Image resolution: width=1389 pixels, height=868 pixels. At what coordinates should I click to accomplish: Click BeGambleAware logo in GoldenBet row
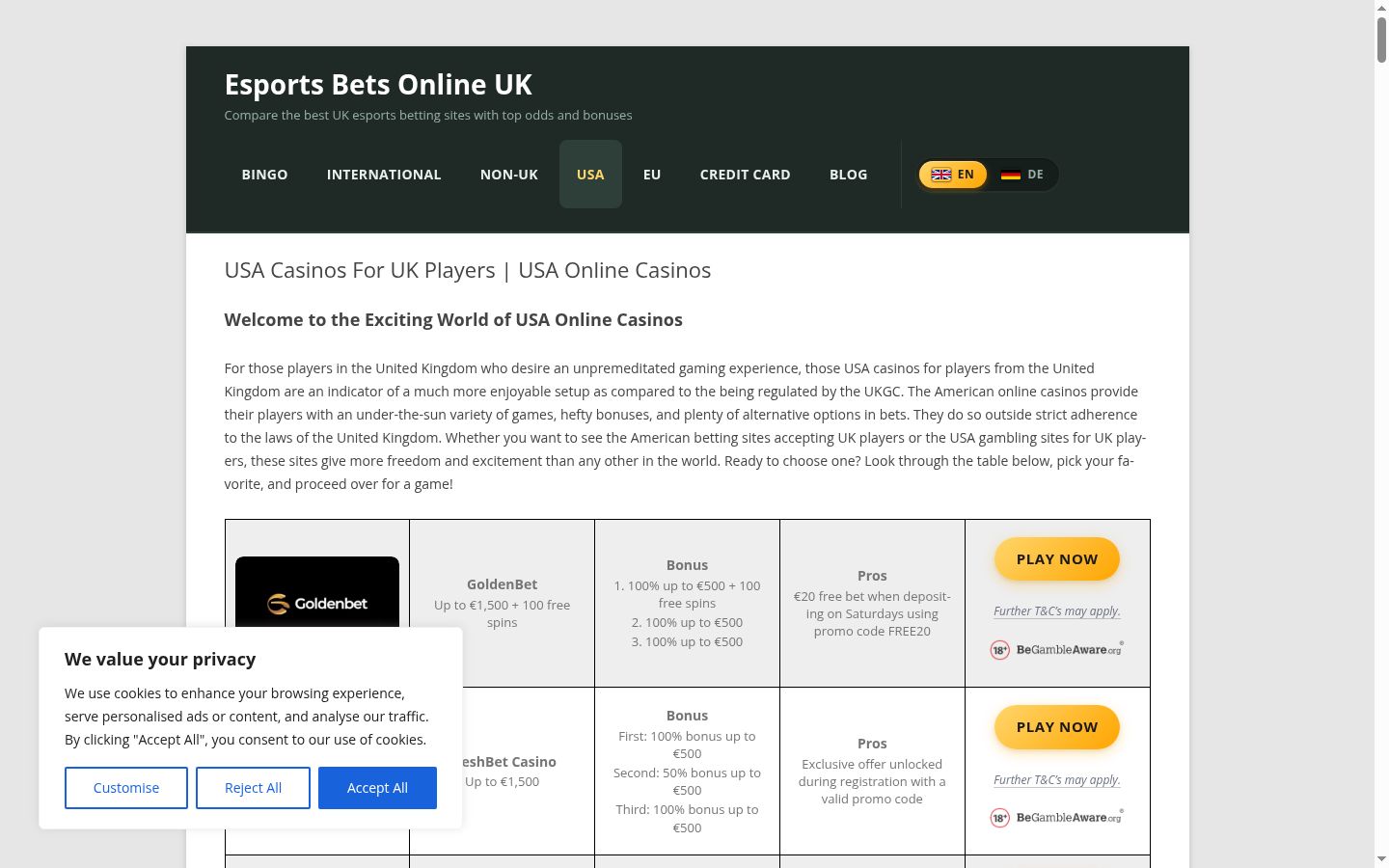pyautogui.click(x=1070, y=649)
